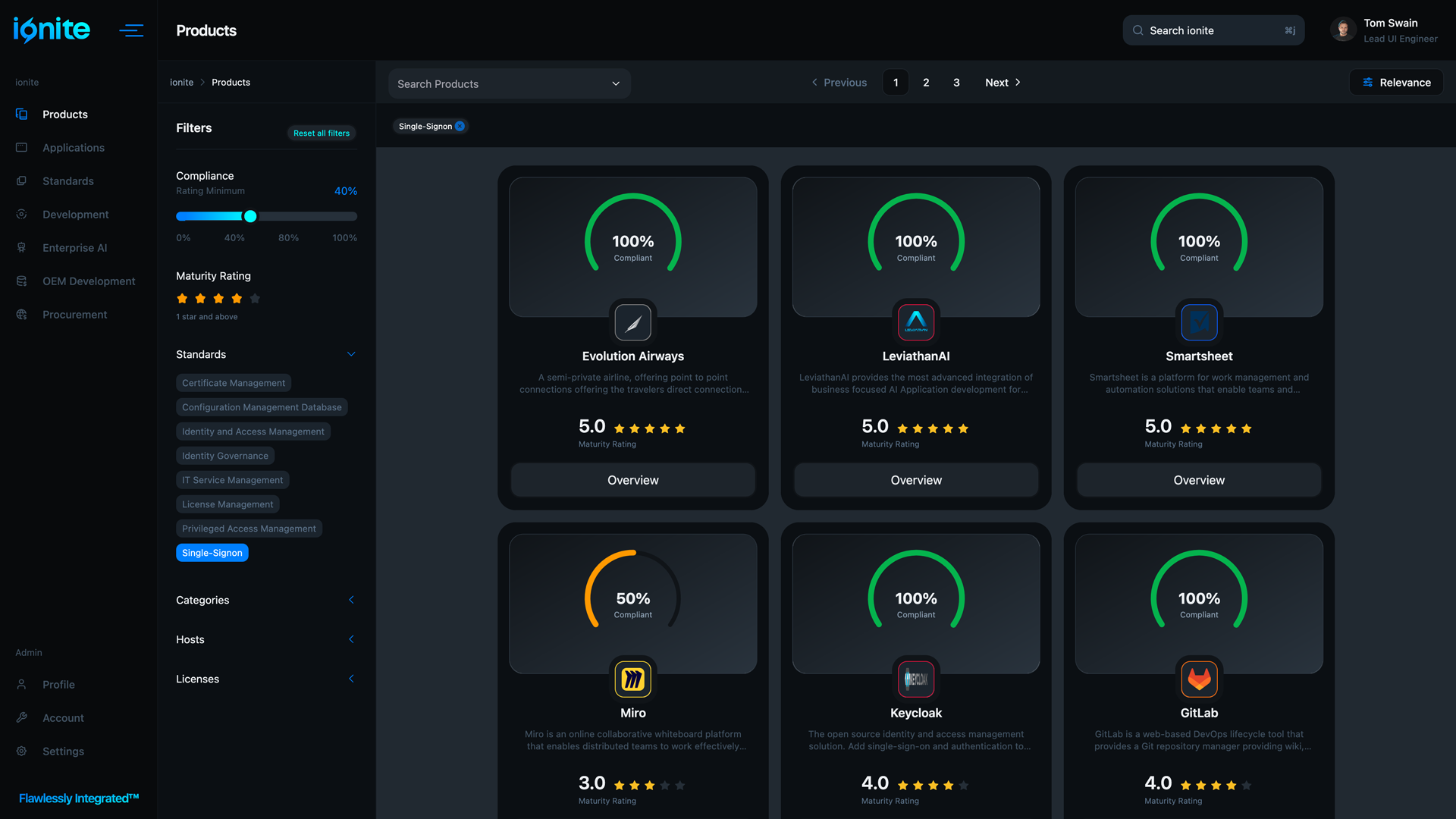
Task: Click the Miro 50% compliance gauge
Action: click(633, 590)
